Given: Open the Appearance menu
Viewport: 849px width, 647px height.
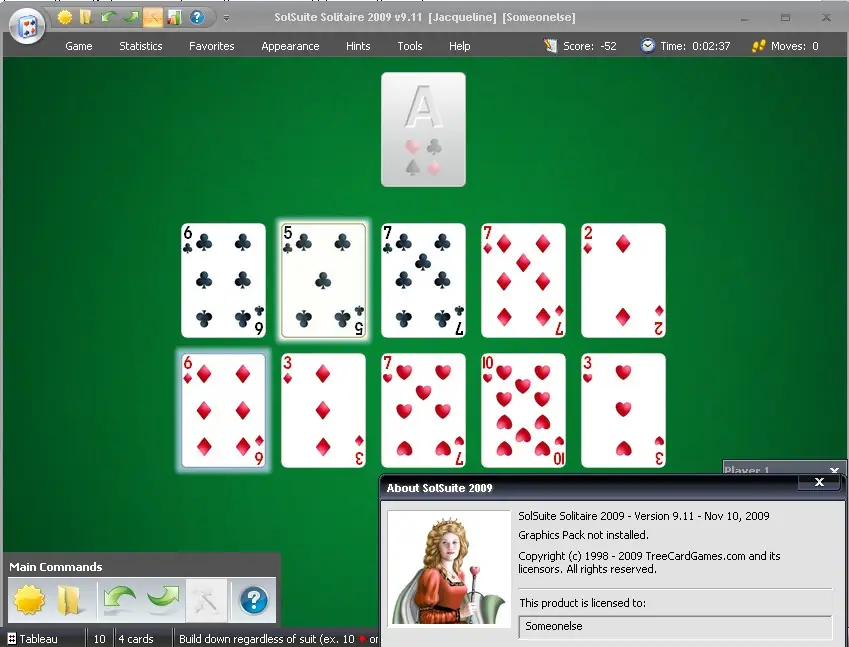Looking at the screenshot, I should [x=290, y=46].
